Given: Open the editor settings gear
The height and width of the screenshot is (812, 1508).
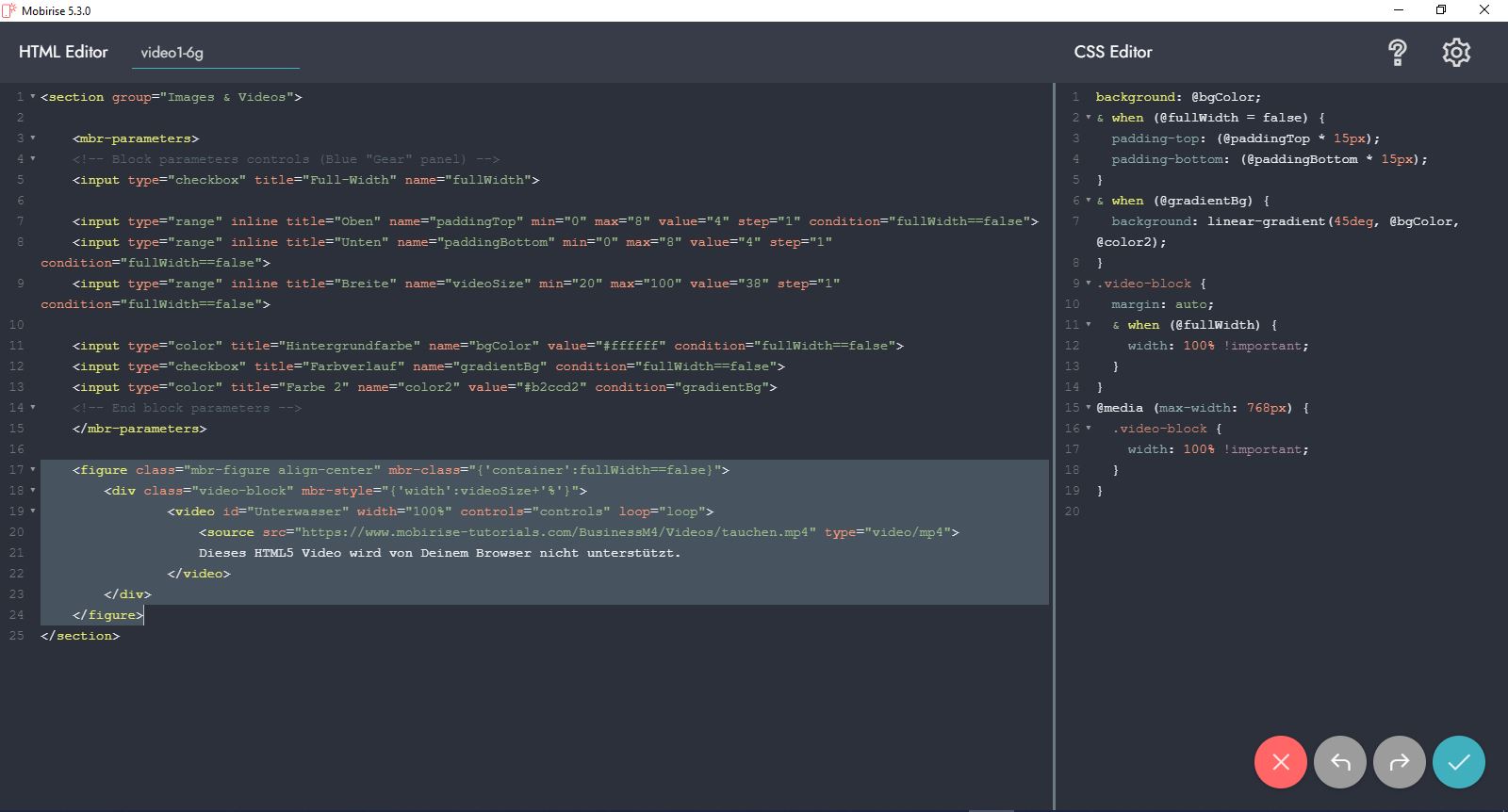Looking at the screenshot, I should pos(1456,53).
